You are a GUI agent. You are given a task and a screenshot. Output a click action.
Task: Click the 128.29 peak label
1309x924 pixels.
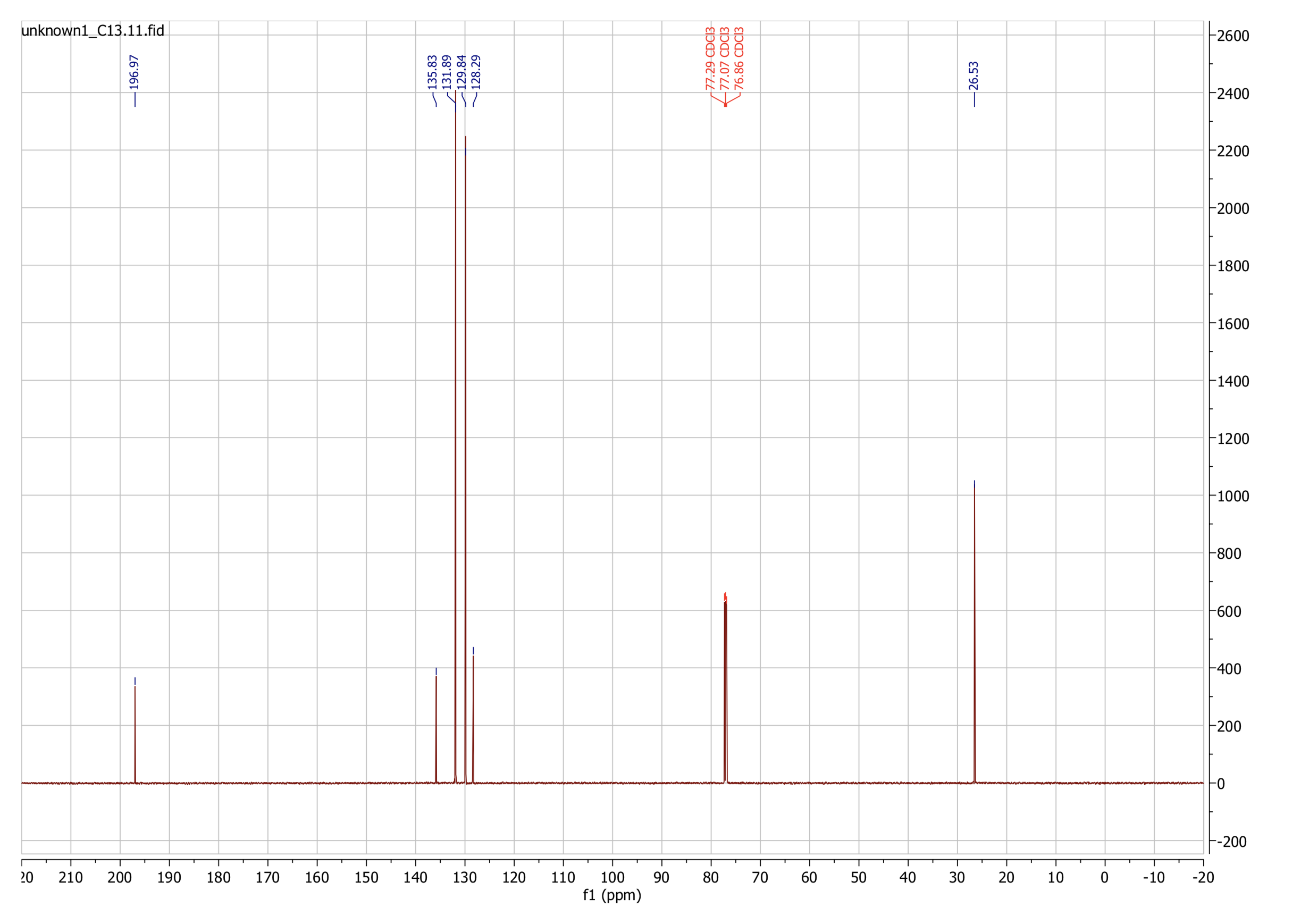[x=476, y=71]
